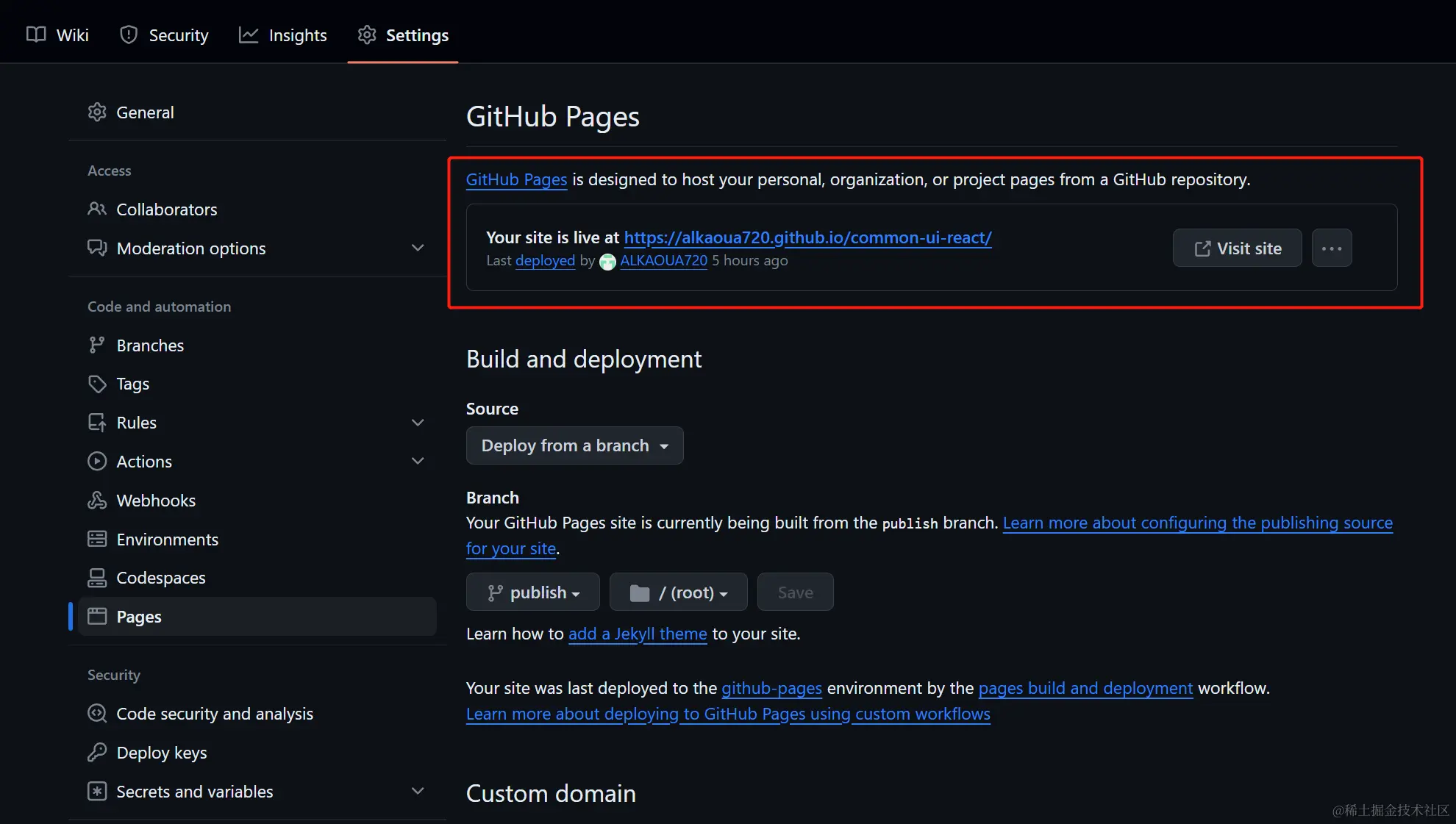This screenshot has width=1456, height=824.
Task: Click the General gear icon
Action: (x=98, y=112)
